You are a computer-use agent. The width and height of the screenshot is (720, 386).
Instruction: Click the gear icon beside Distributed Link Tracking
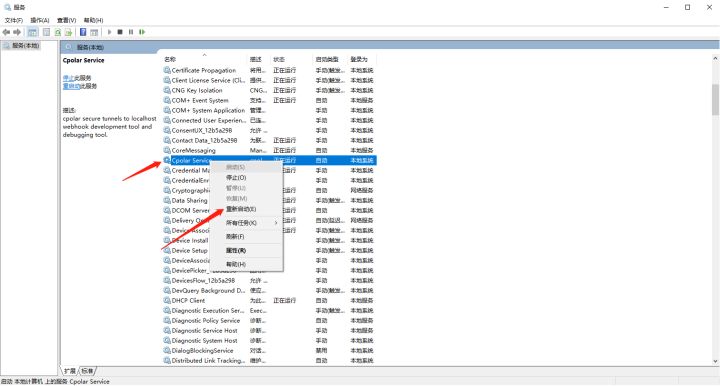[x=167, y=361]
